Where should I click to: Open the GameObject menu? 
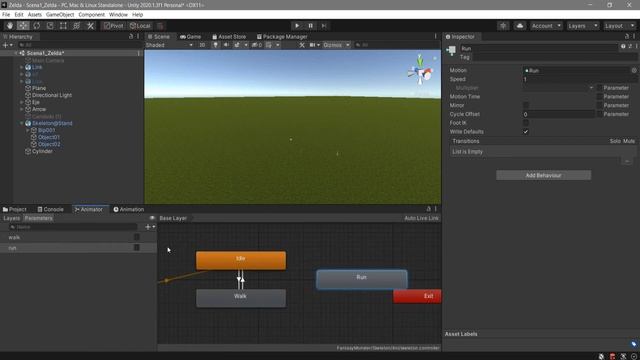[60, 14]
